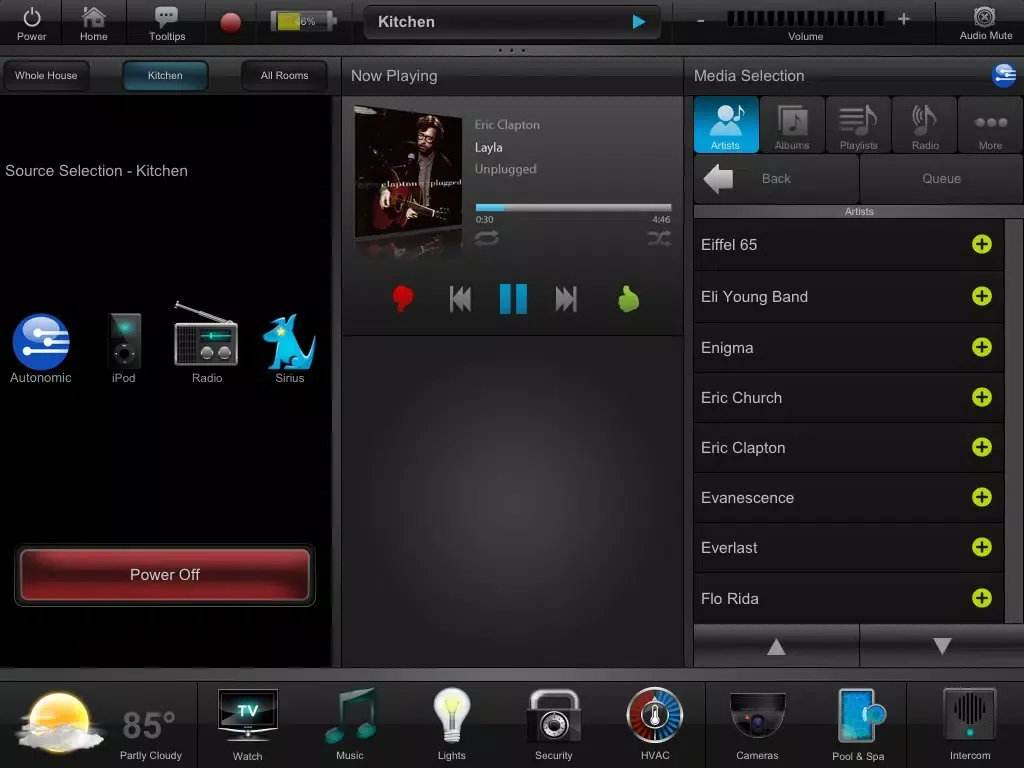
Task: Choose the iPod source
Action: (x=123, y=349)
